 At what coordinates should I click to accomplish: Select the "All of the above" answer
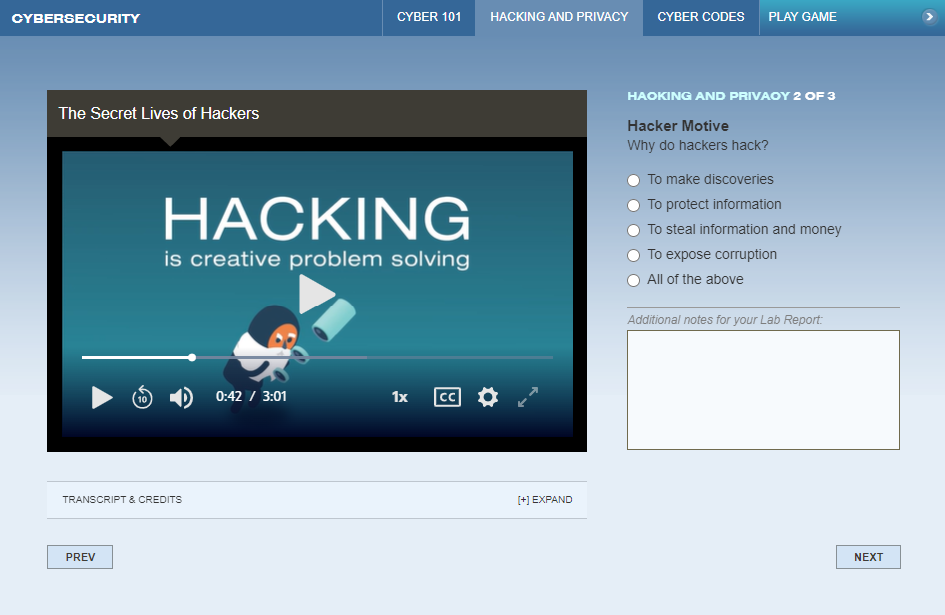(633, 280)
